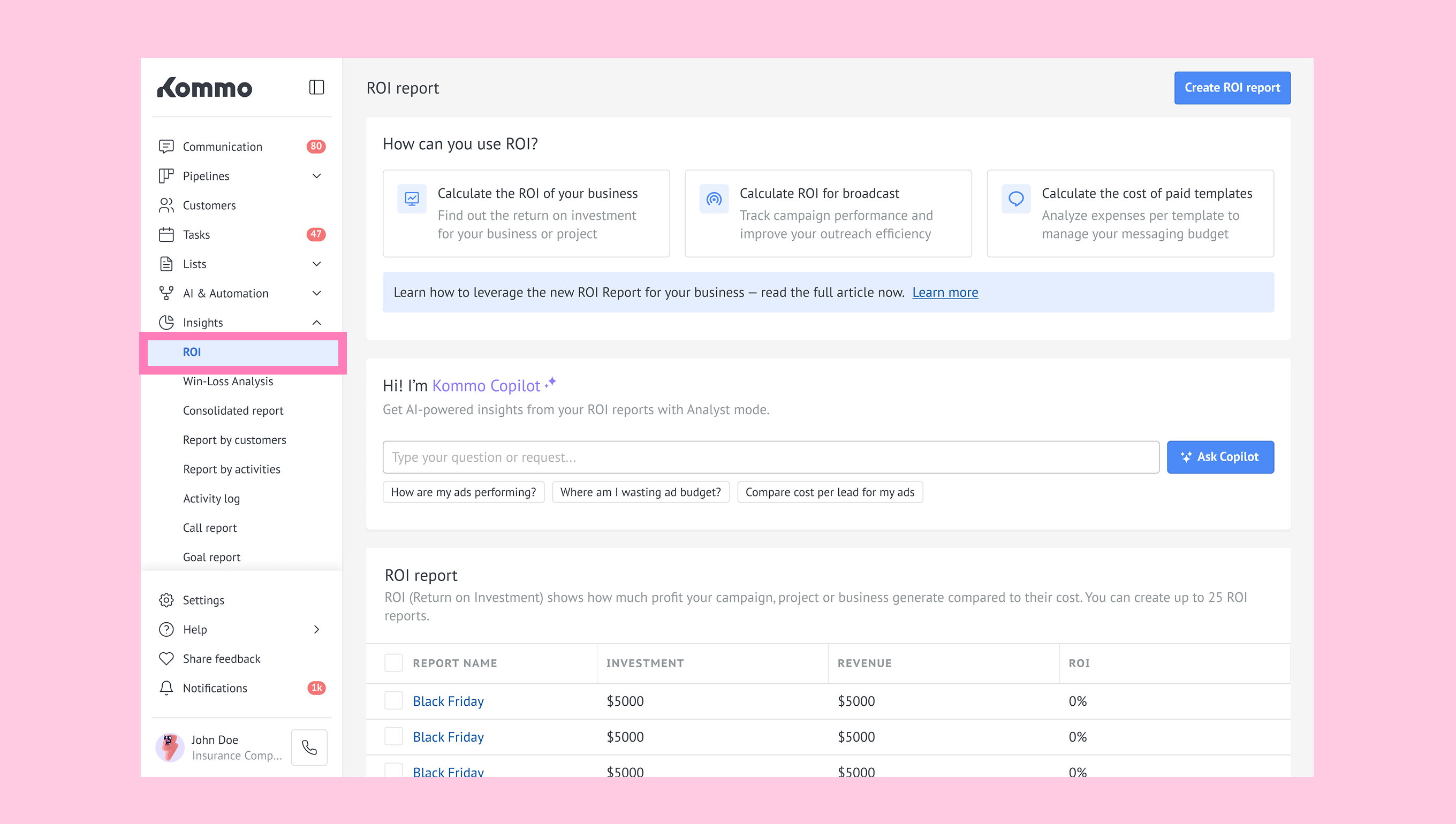Select ROI in the Insights menu
Image resolution: width=1456 pixels, height=824 pixels.
click(243, 352)
